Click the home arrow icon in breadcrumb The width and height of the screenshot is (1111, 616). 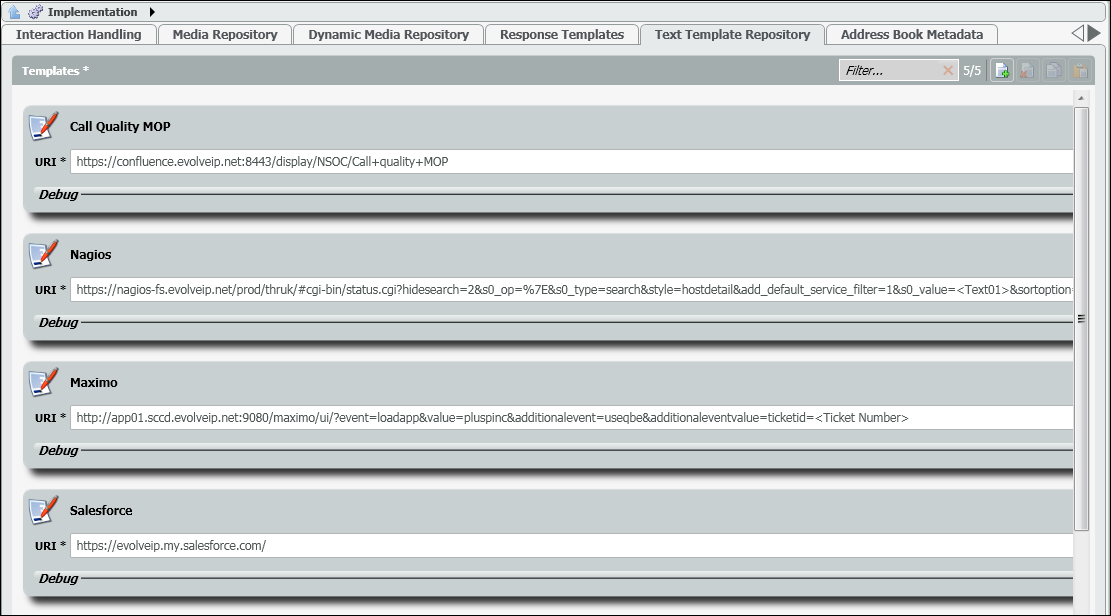coord(14,12)
